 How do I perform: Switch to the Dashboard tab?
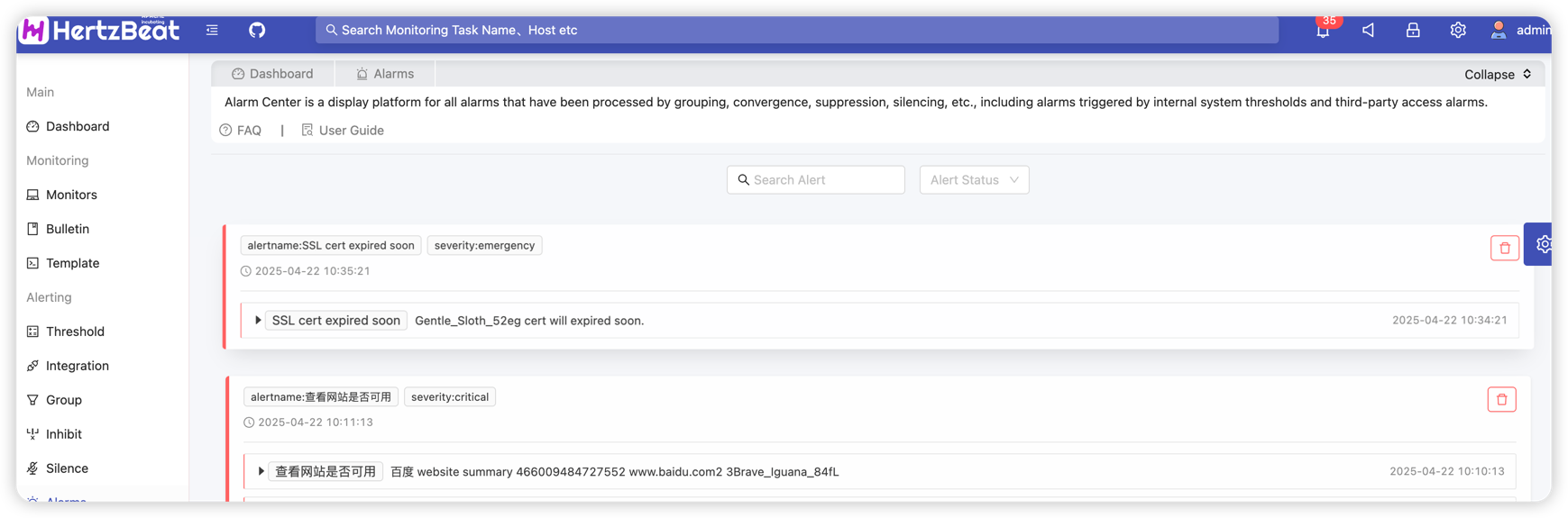(x=272, y=74)
